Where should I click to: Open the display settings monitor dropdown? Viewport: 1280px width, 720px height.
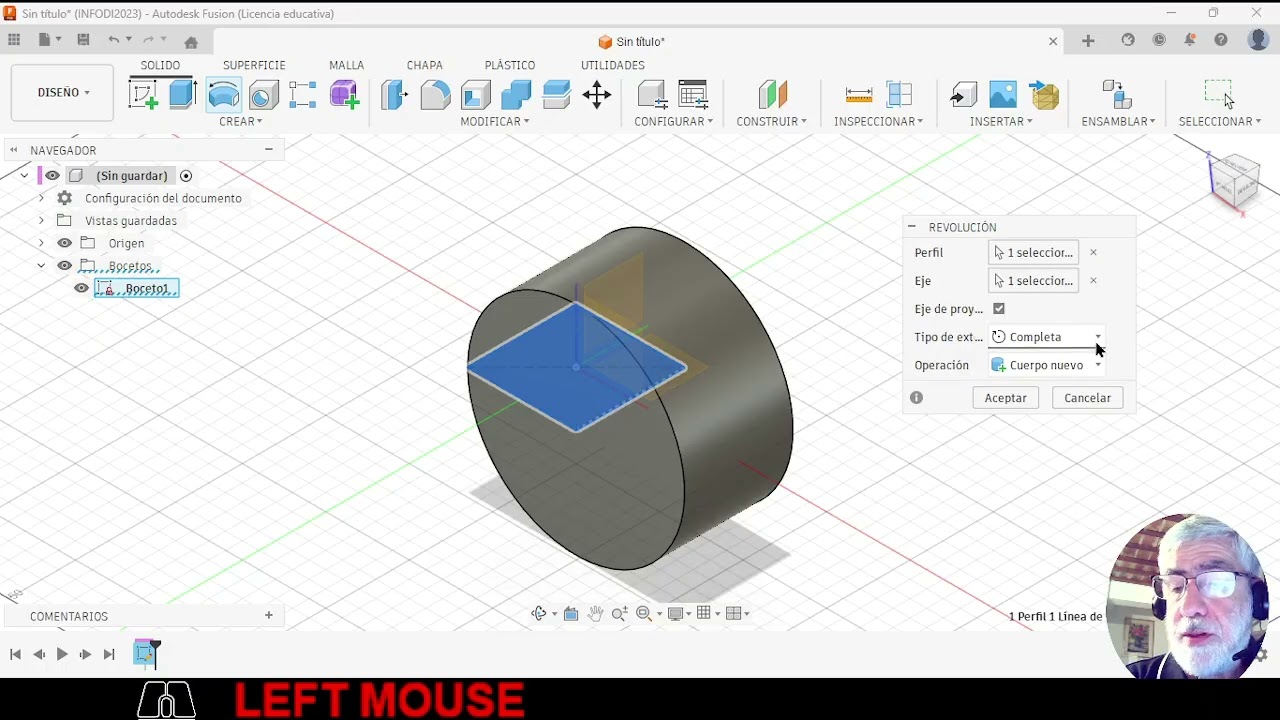(x=680, y=614)
